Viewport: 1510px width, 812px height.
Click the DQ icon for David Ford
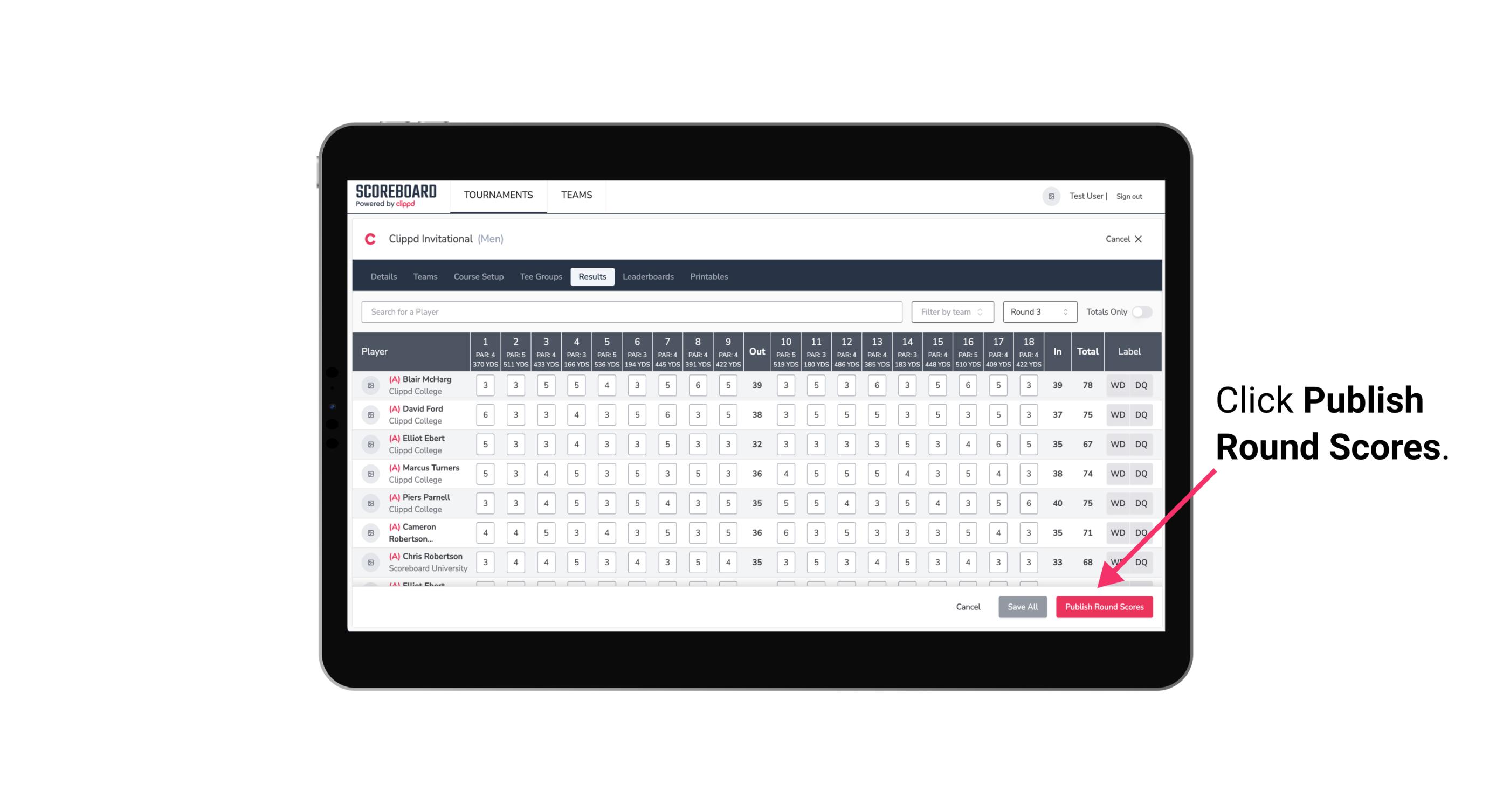click(1142, 415)
